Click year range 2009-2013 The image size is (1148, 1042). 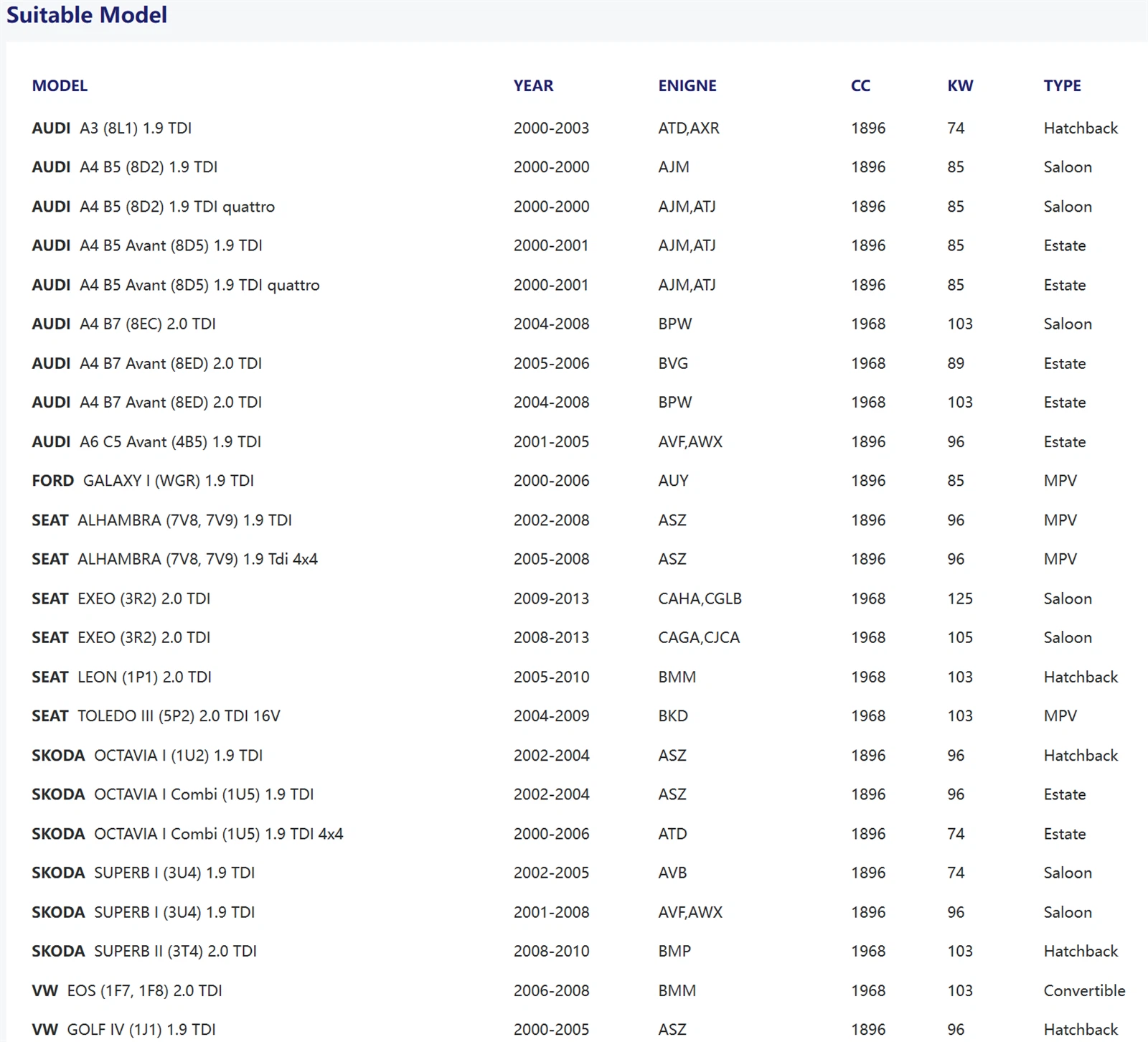click(x=551, y=599)
